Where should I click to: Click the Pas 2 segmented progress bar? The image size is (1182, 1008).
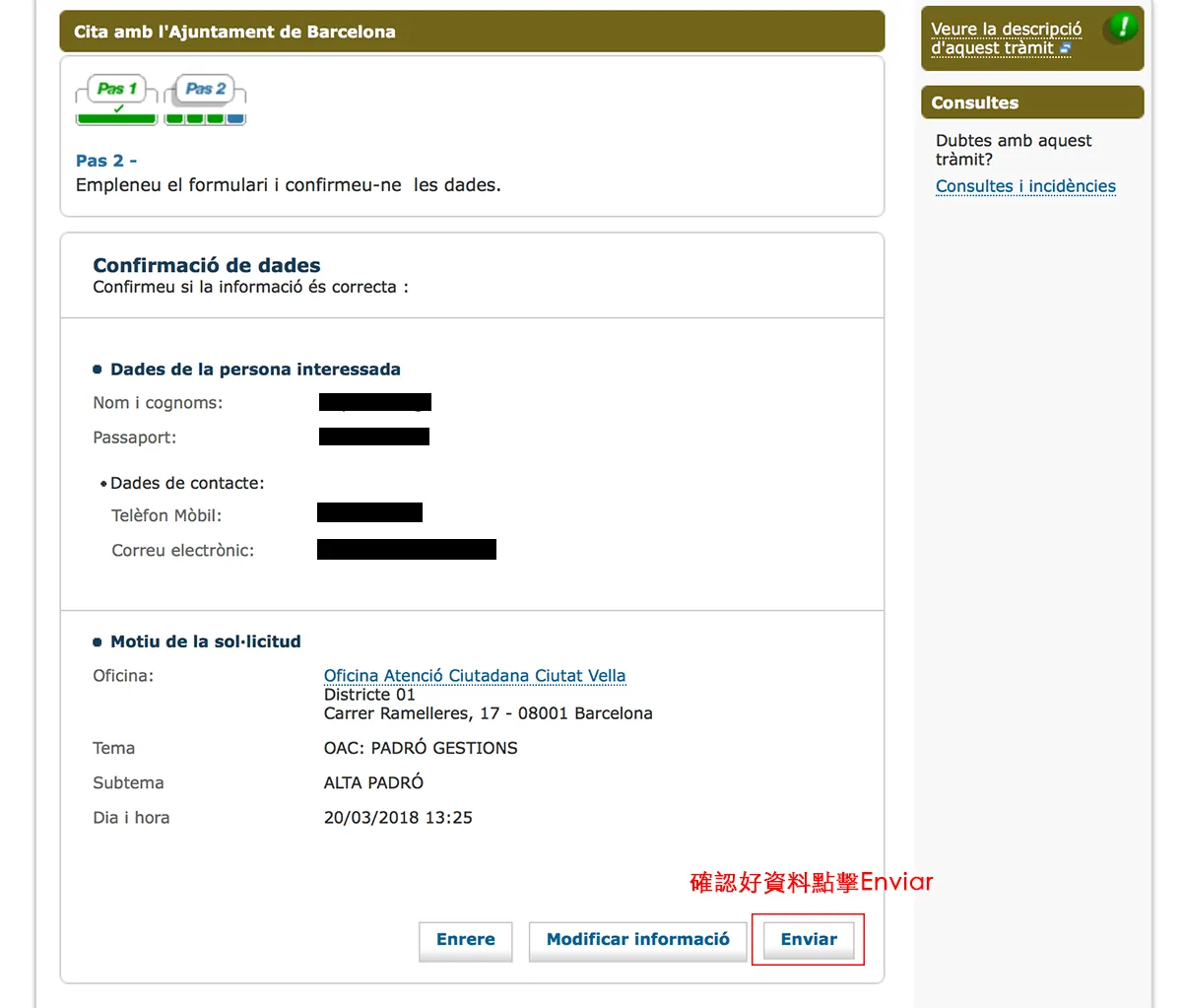pos(205,119)
